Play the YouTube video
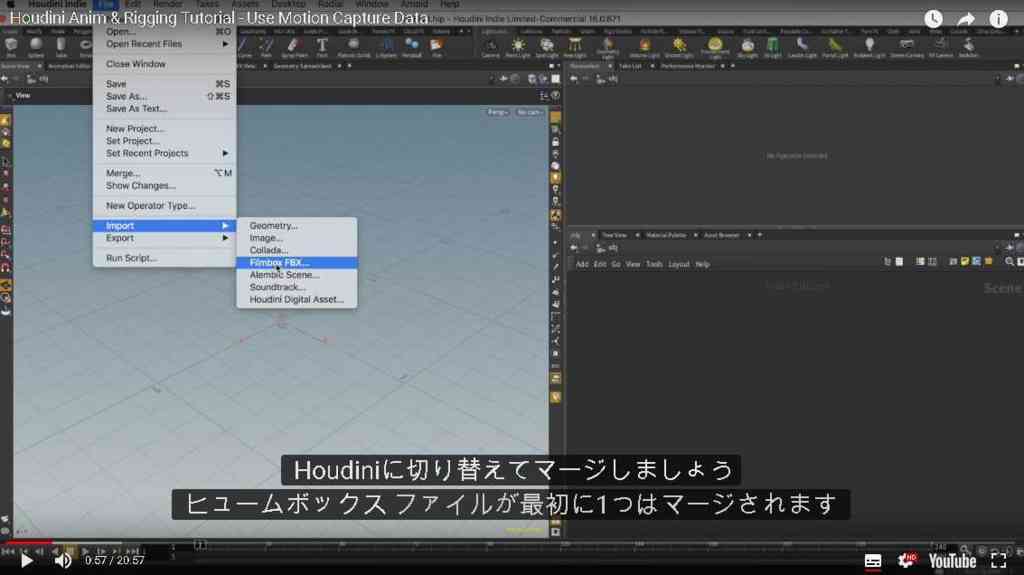 coord(26,561)
